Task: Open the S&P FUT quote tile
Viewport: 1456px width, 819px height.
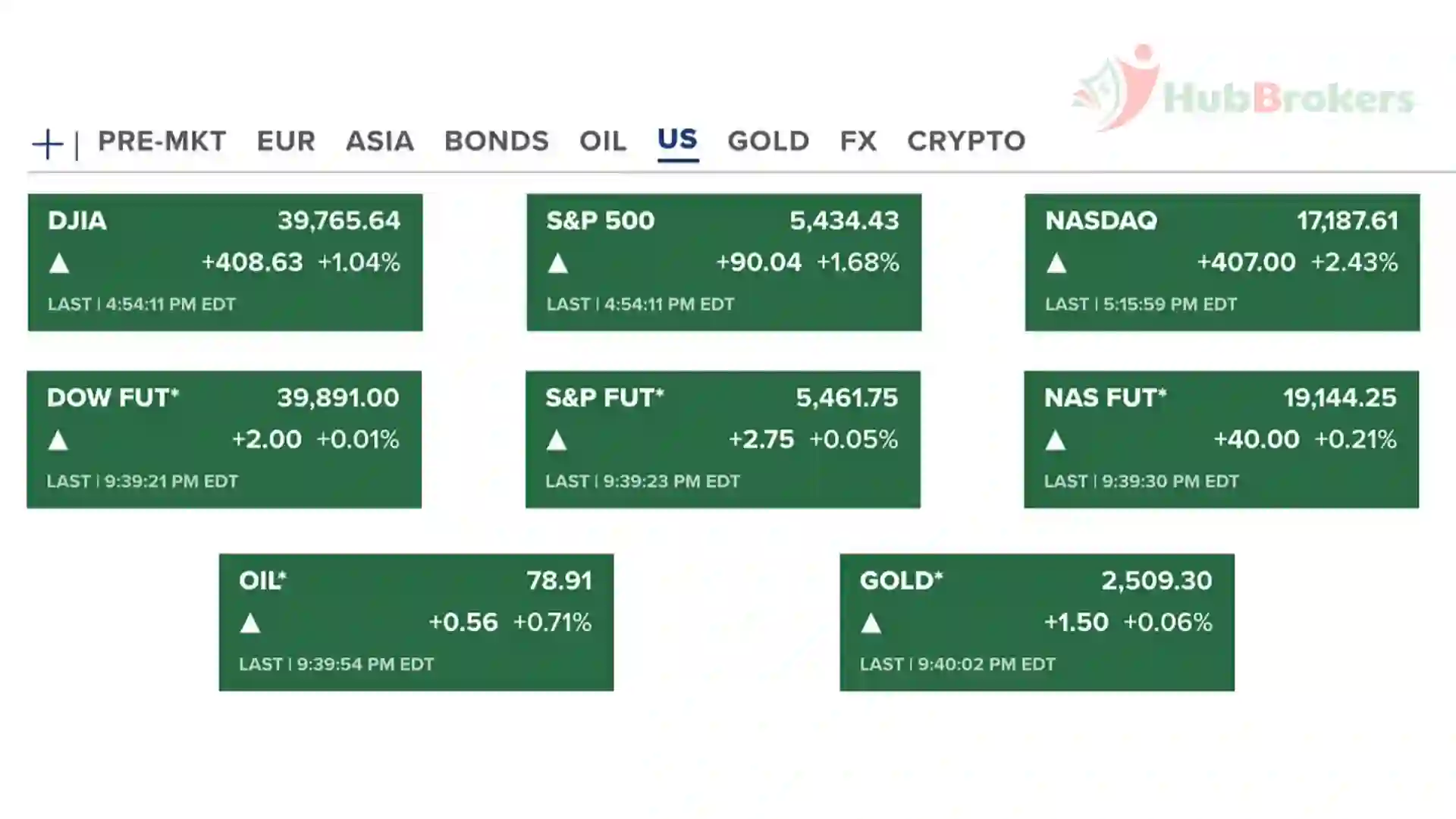Action: tap(723, 439)
